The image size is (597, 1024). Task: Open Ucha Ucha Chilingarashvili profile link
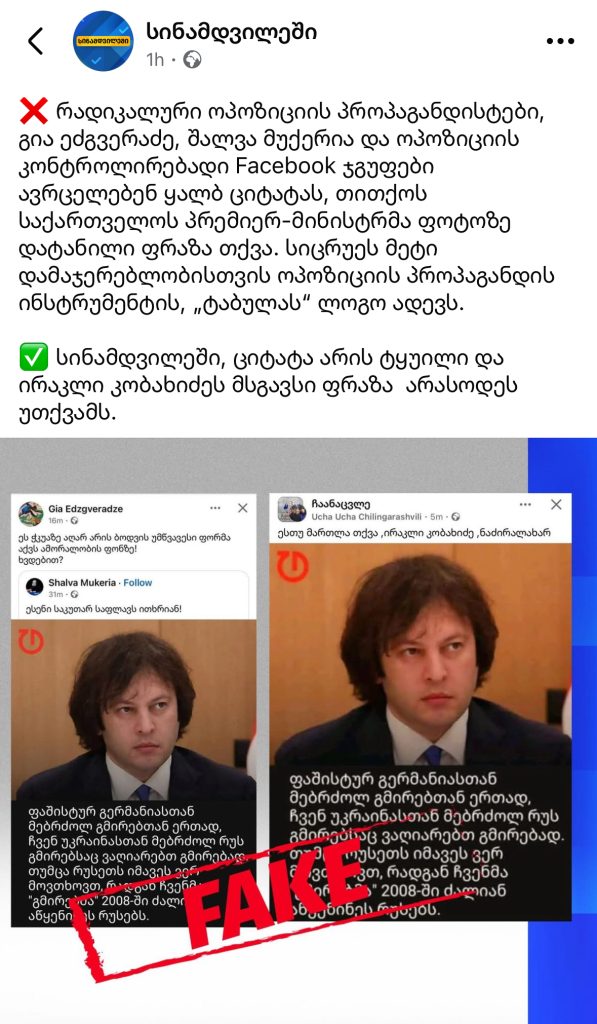coord(368,517)
